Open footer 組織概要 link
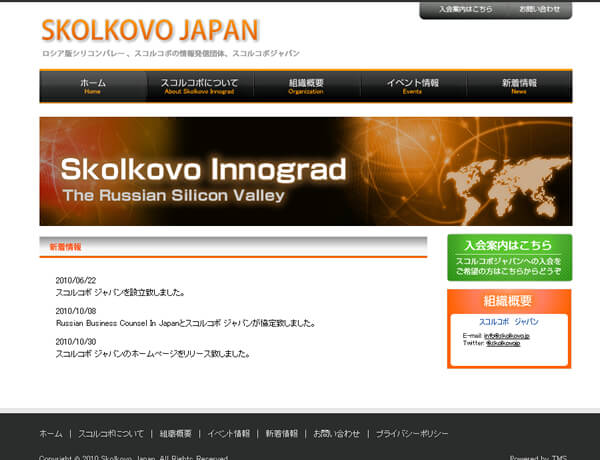Viewport: 600px width, 460px height. click(x=176, y=434)
